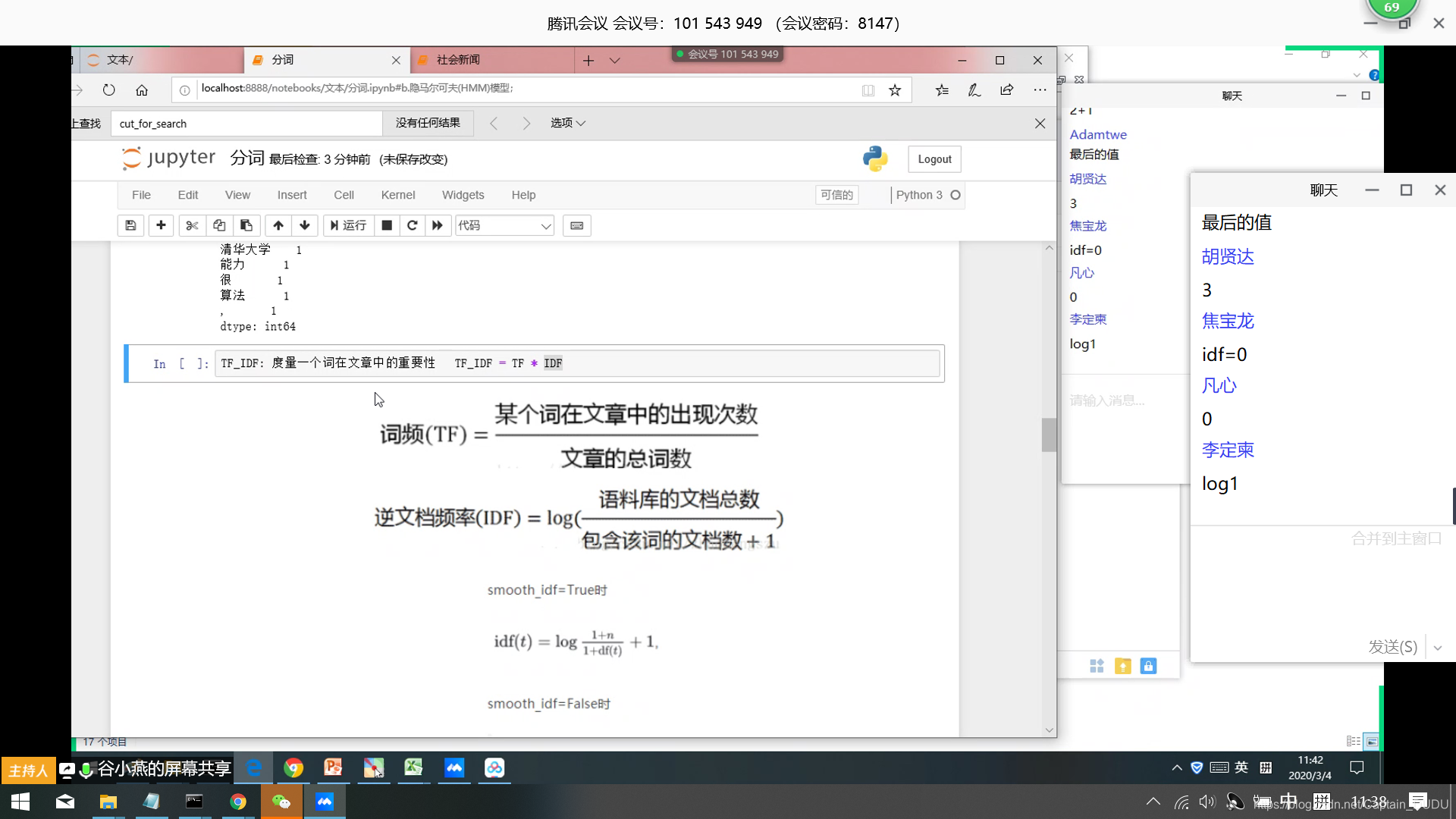This screenshot has height=819, width=1456.
Task: Click the notebook vertical scrollbar thumb
Action: click(x=1049, y=435)
